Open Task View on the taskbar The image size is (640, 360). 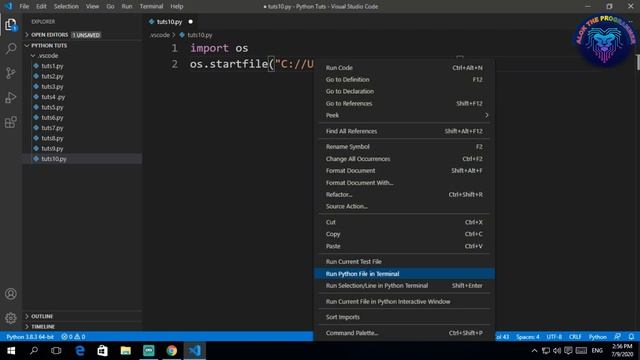pos(56,351)
